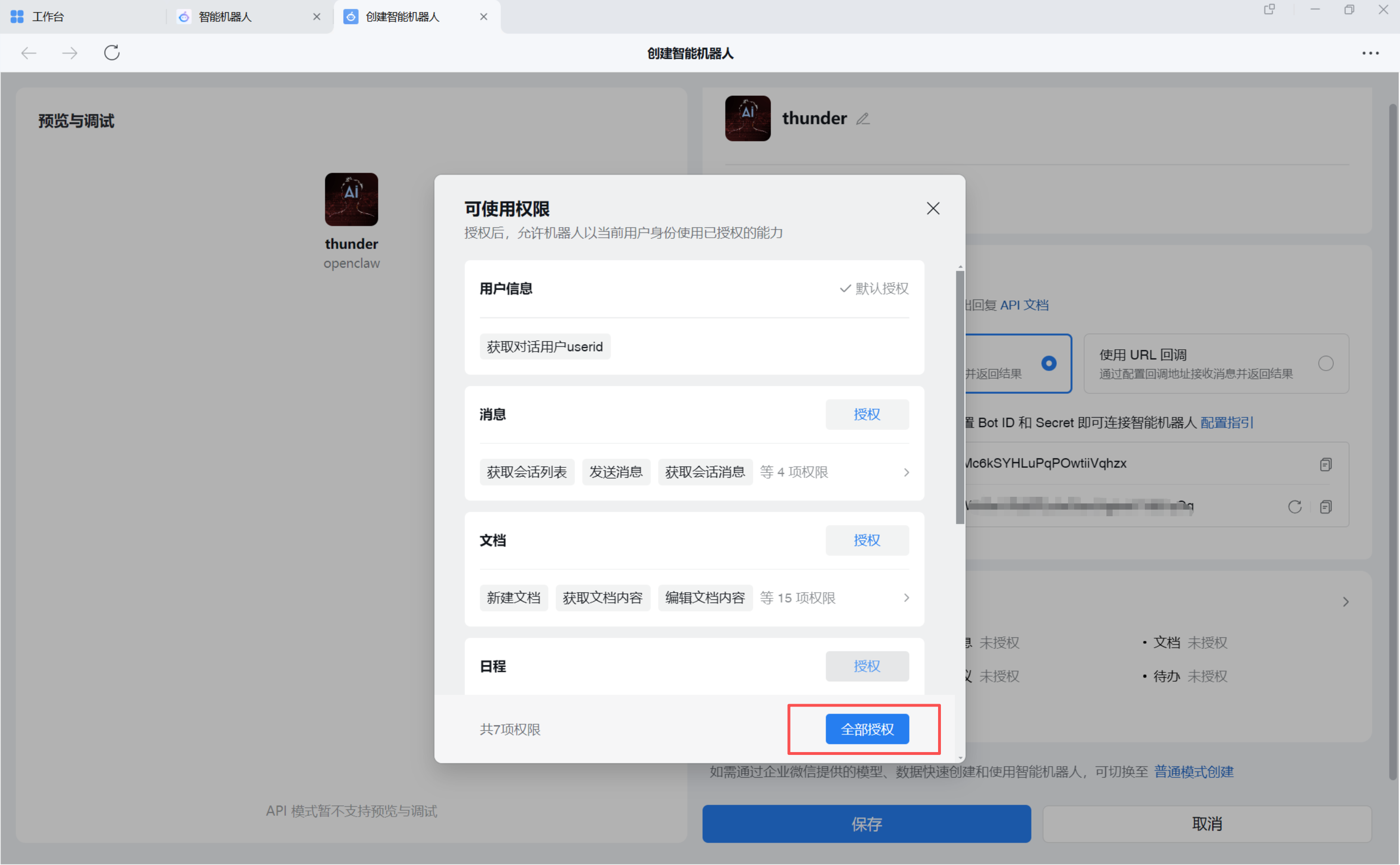Click the back arrow navigation icon

pyautogui.click(x=28, y=53)
